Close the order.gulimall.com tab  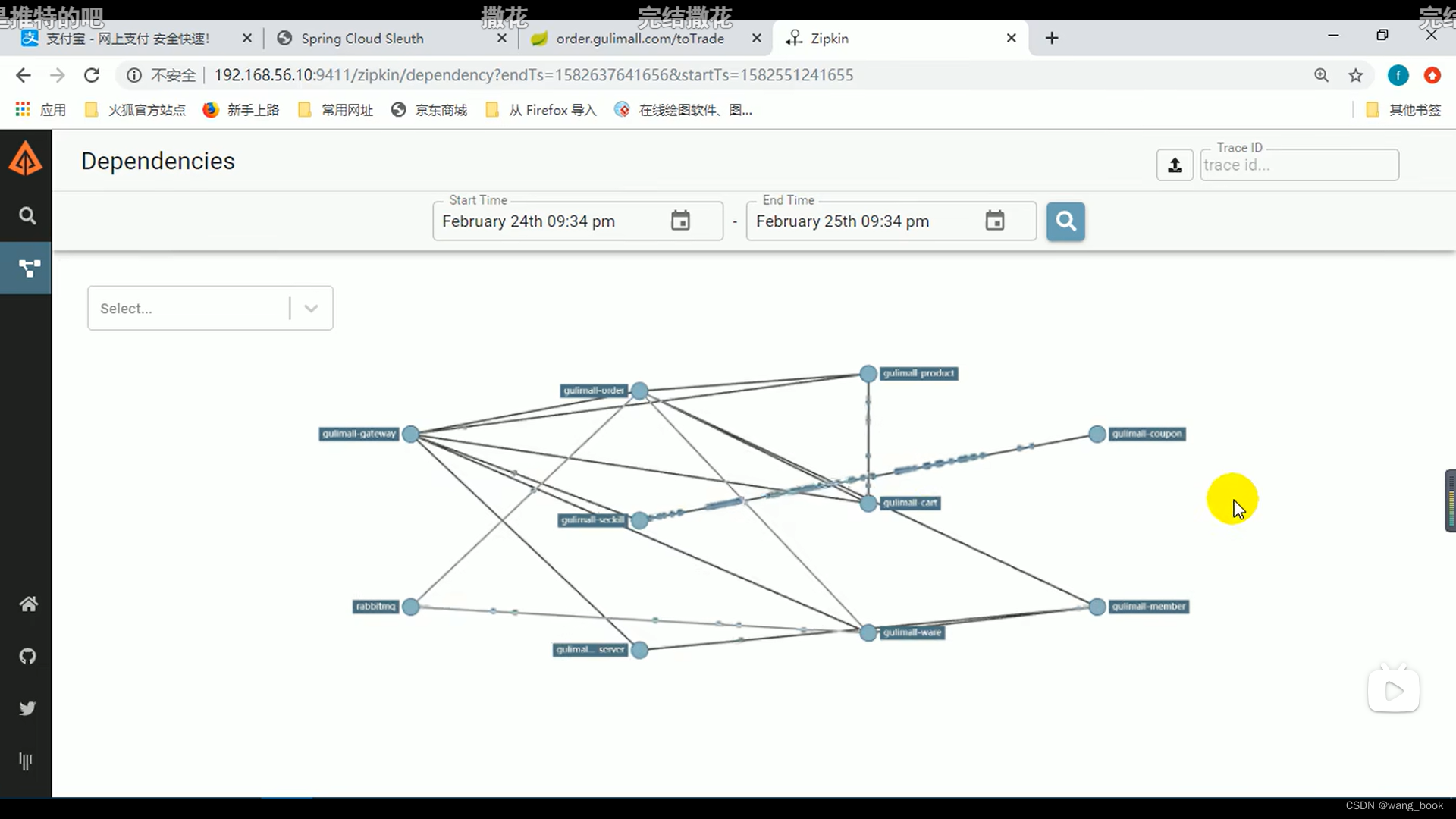pyautogui.click(x=756, y=38)
